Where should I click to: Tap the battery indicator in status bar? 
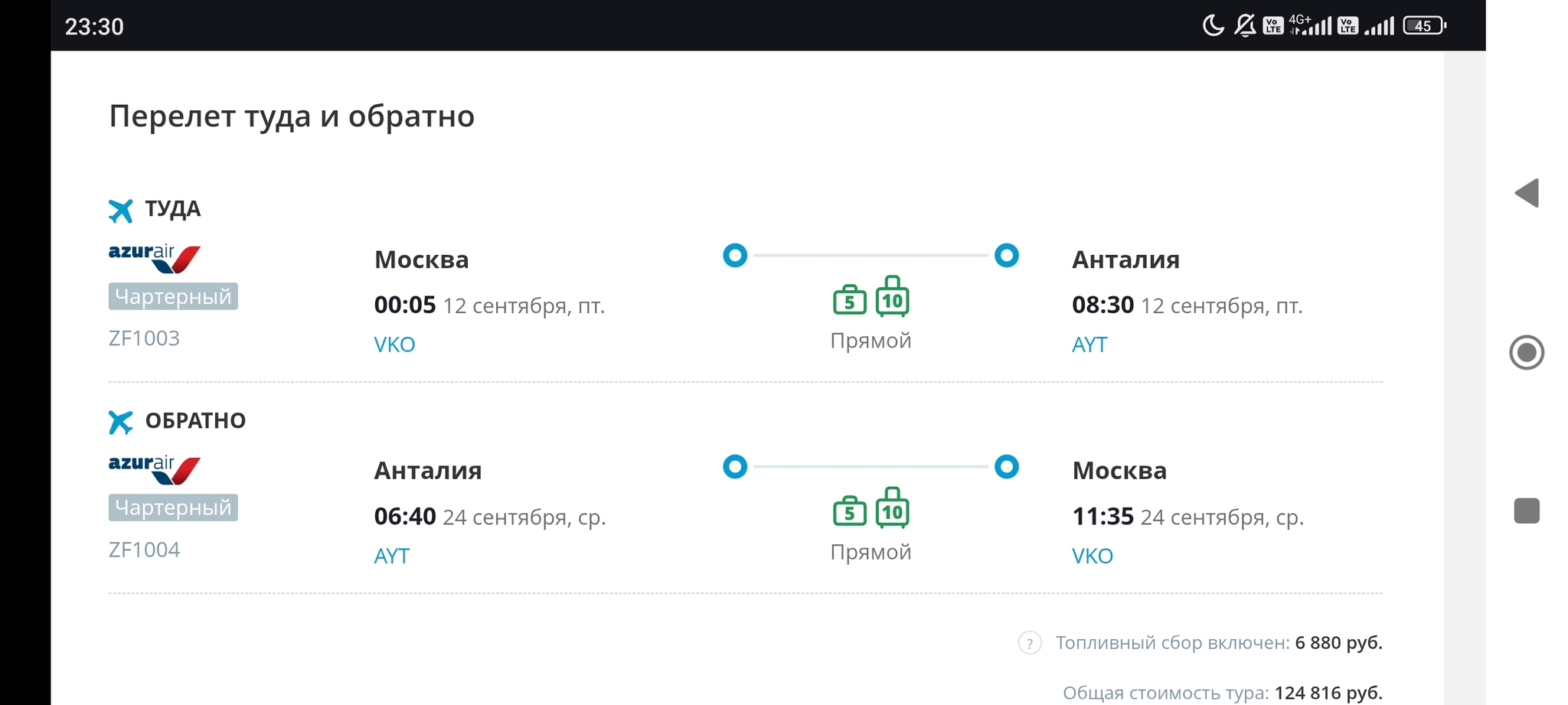tap(1423, 26)
